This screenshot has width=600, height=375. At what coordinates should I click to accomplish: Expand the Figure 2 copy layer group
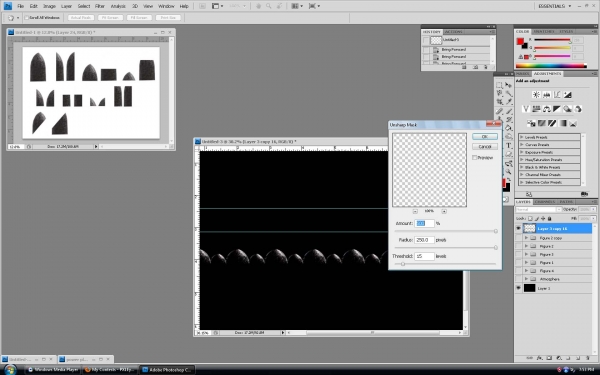(527, 238)
